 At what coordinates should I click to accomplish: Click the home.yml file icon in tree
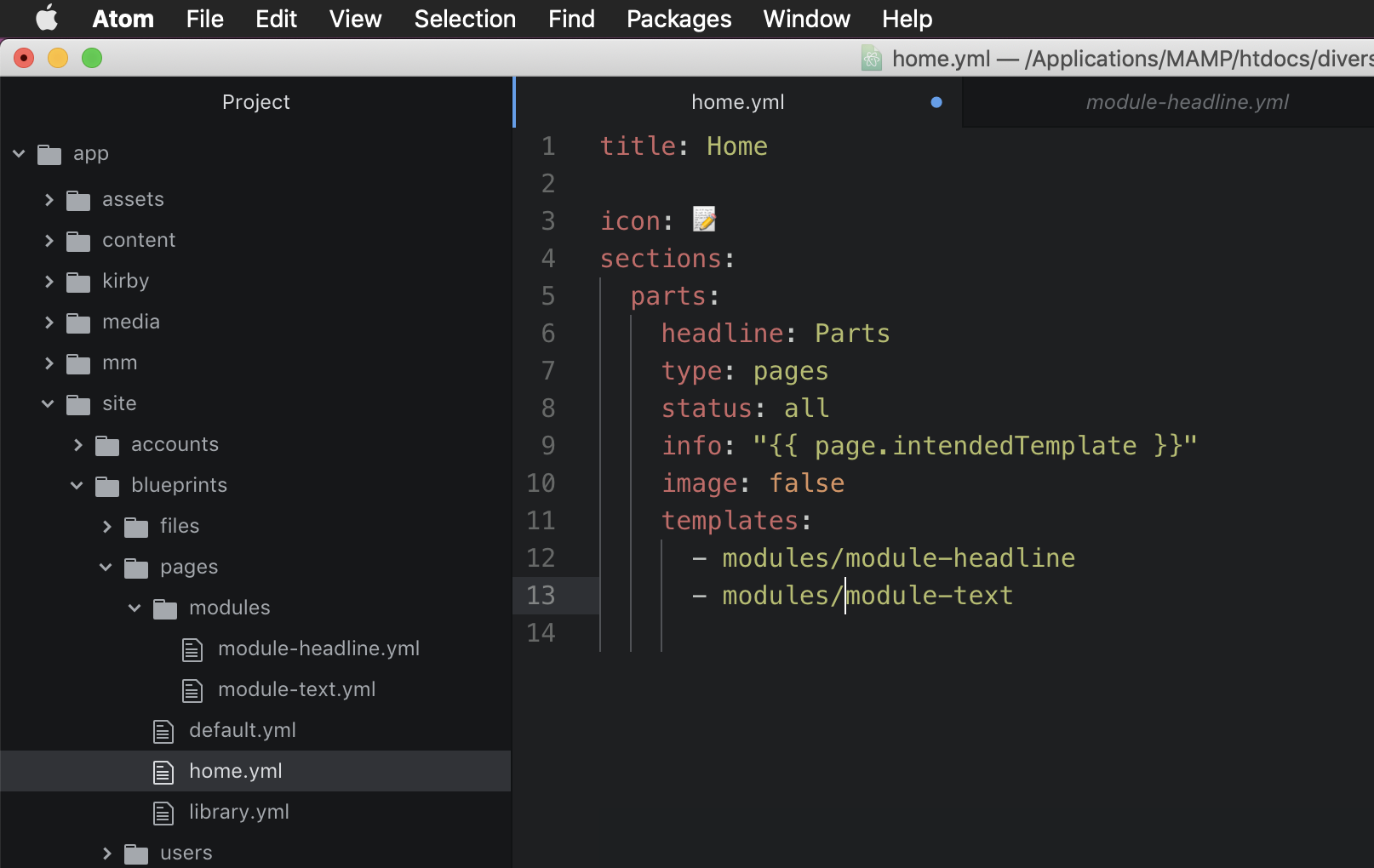tap(163, 773)
